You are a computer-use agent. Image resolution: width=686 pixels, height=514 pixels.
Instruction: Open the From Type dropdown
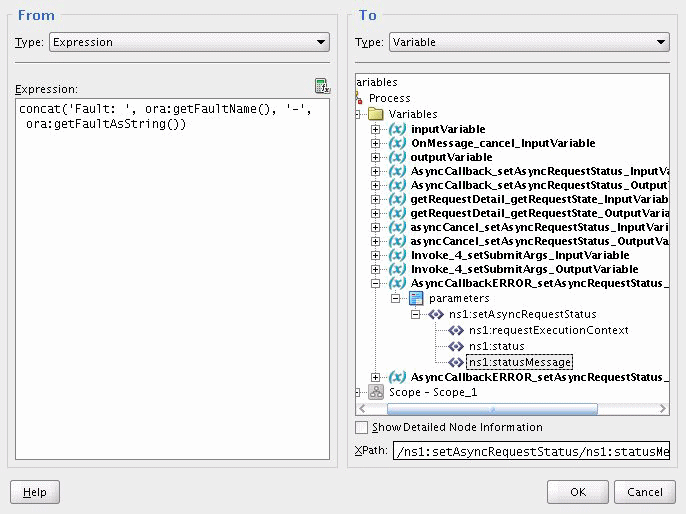(x=189, y=42)
